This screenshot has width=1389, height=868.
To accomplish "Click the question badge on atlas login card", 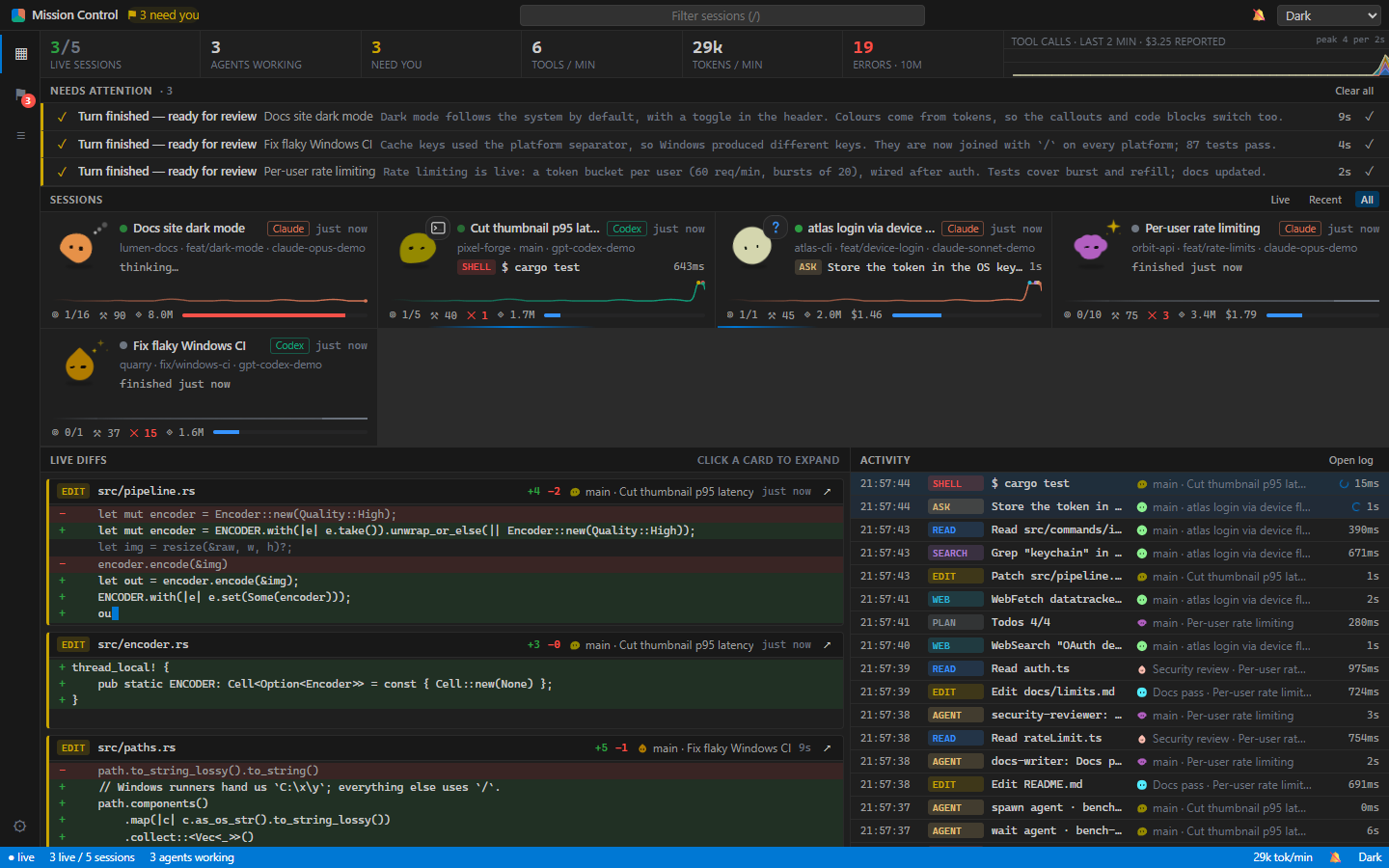I will [776, 228].
